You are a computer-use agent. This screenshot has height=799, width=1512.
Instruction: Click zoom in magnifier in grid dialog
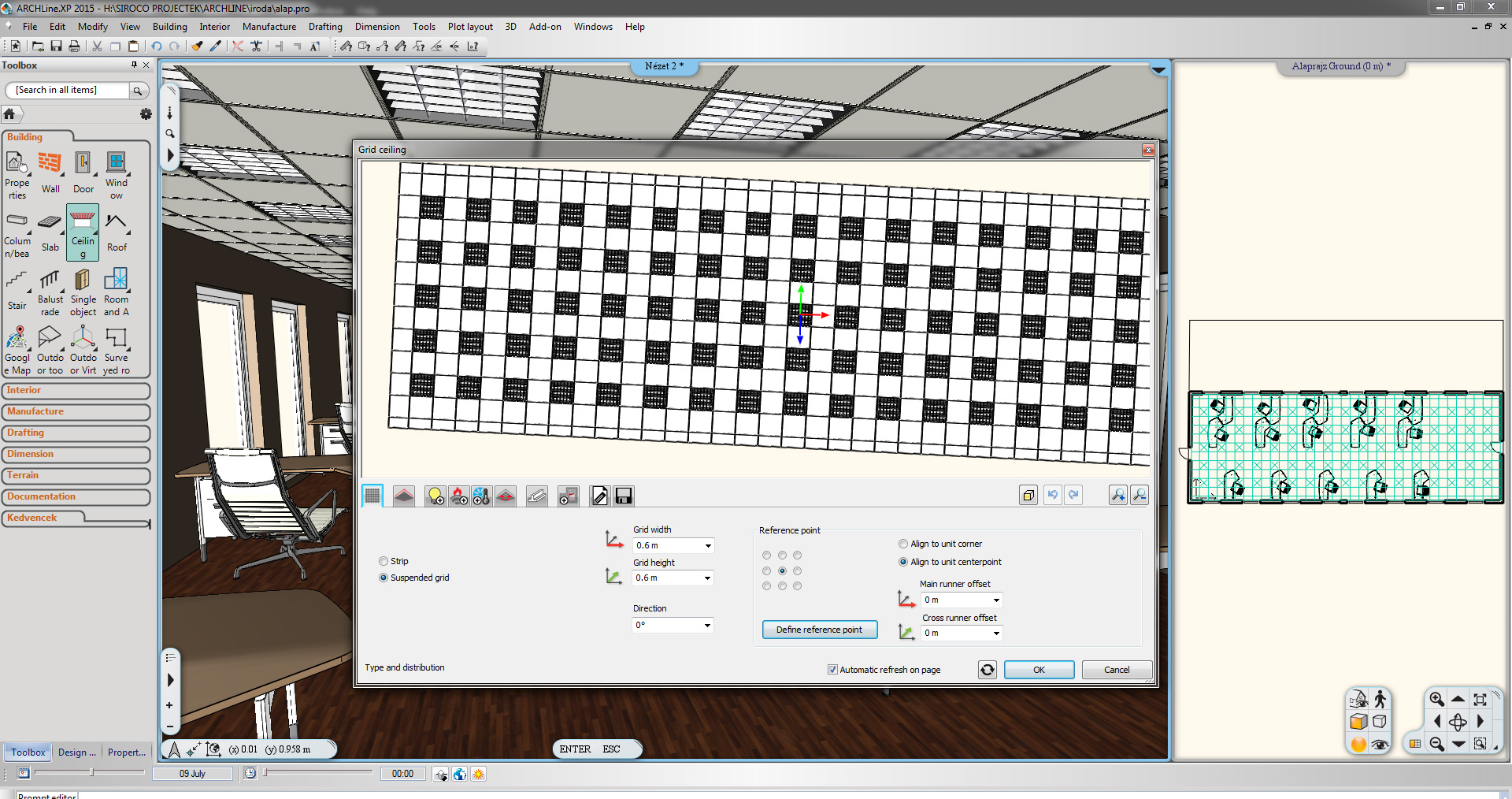[1117, 495]
